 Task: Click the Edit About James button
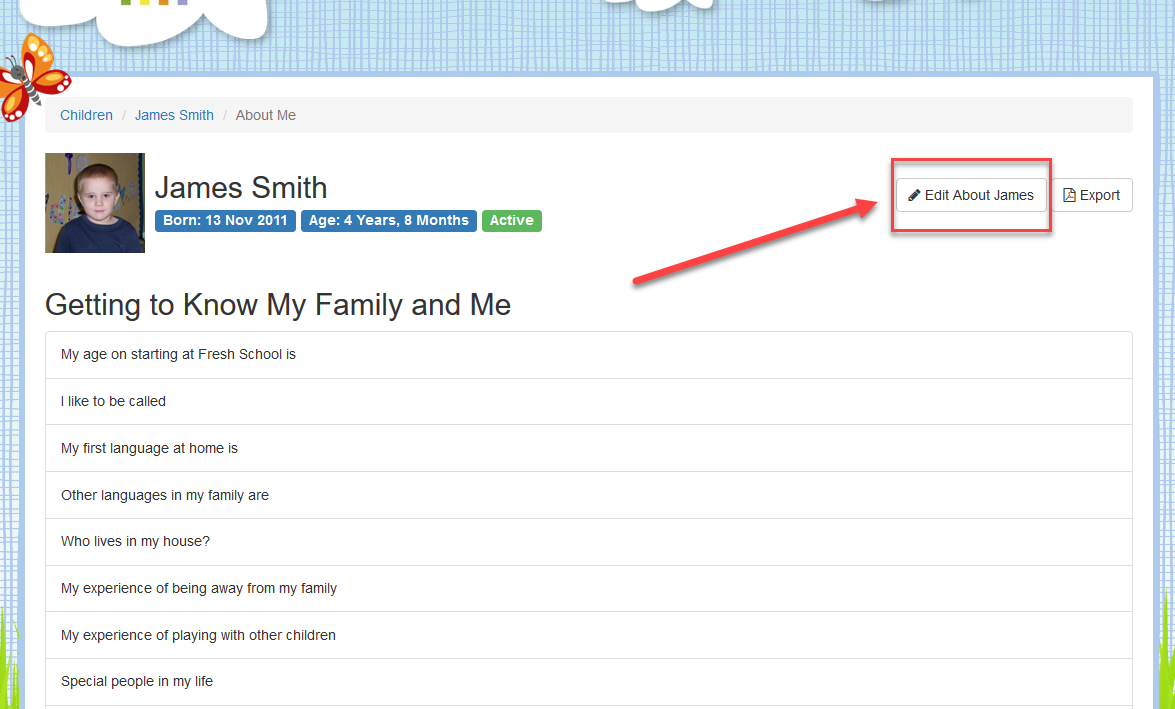pos(971,195)
